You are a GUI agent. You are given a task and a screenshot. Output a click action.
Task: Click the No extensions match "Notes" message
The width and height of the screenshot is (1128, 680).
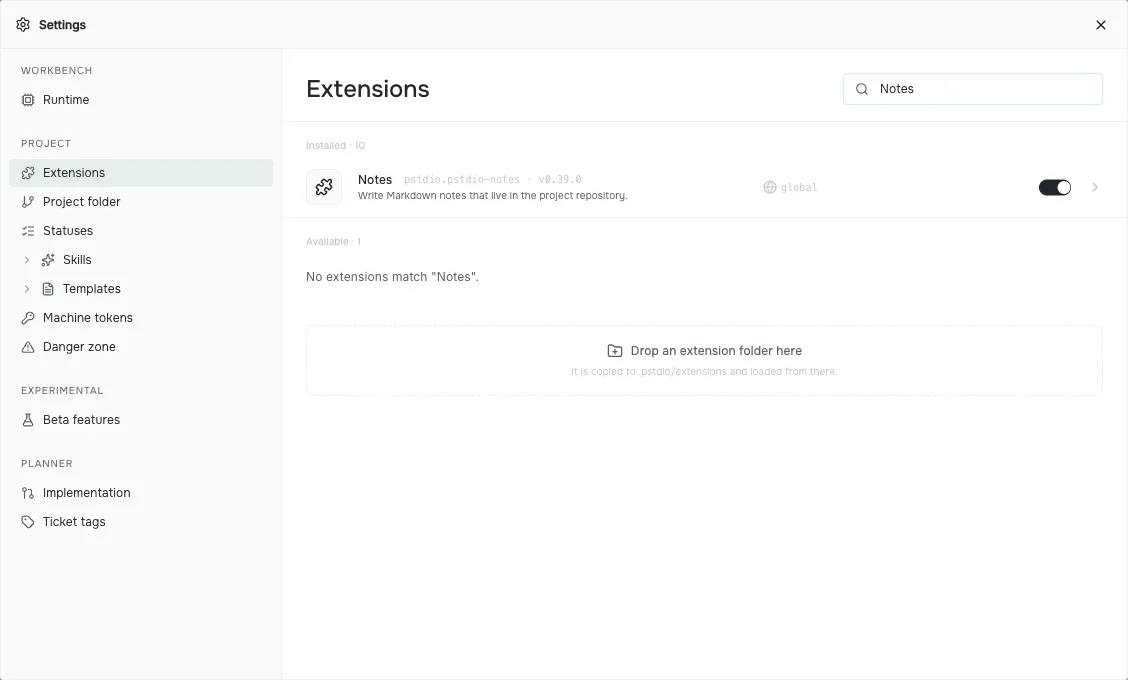coord(392,277)
